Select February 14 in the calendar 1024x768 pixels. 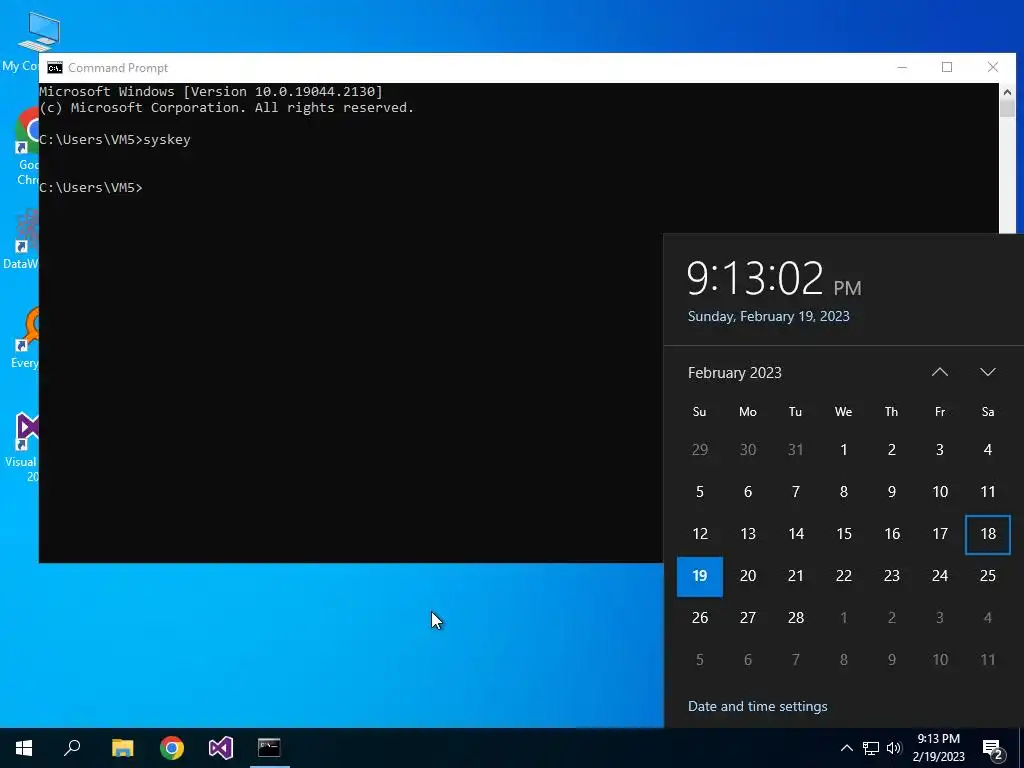pyautogui.click(x=795, y=534)
